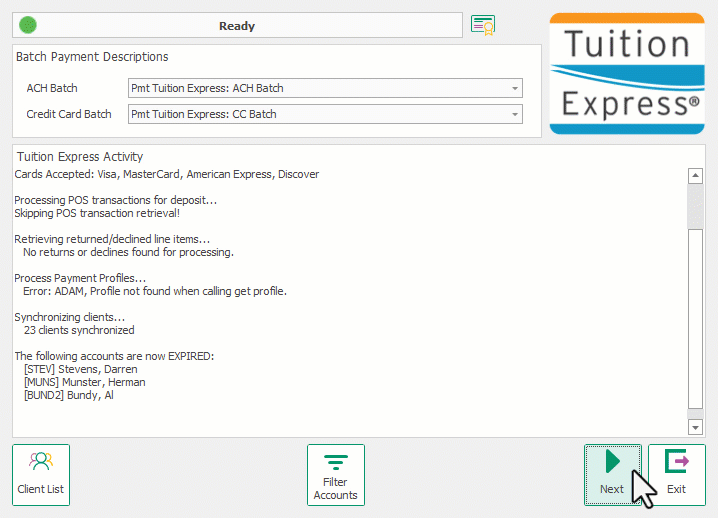Click "Processing POS transactions for deposit..." line
This screenshot has width=718, height=518.
[115, 201]
